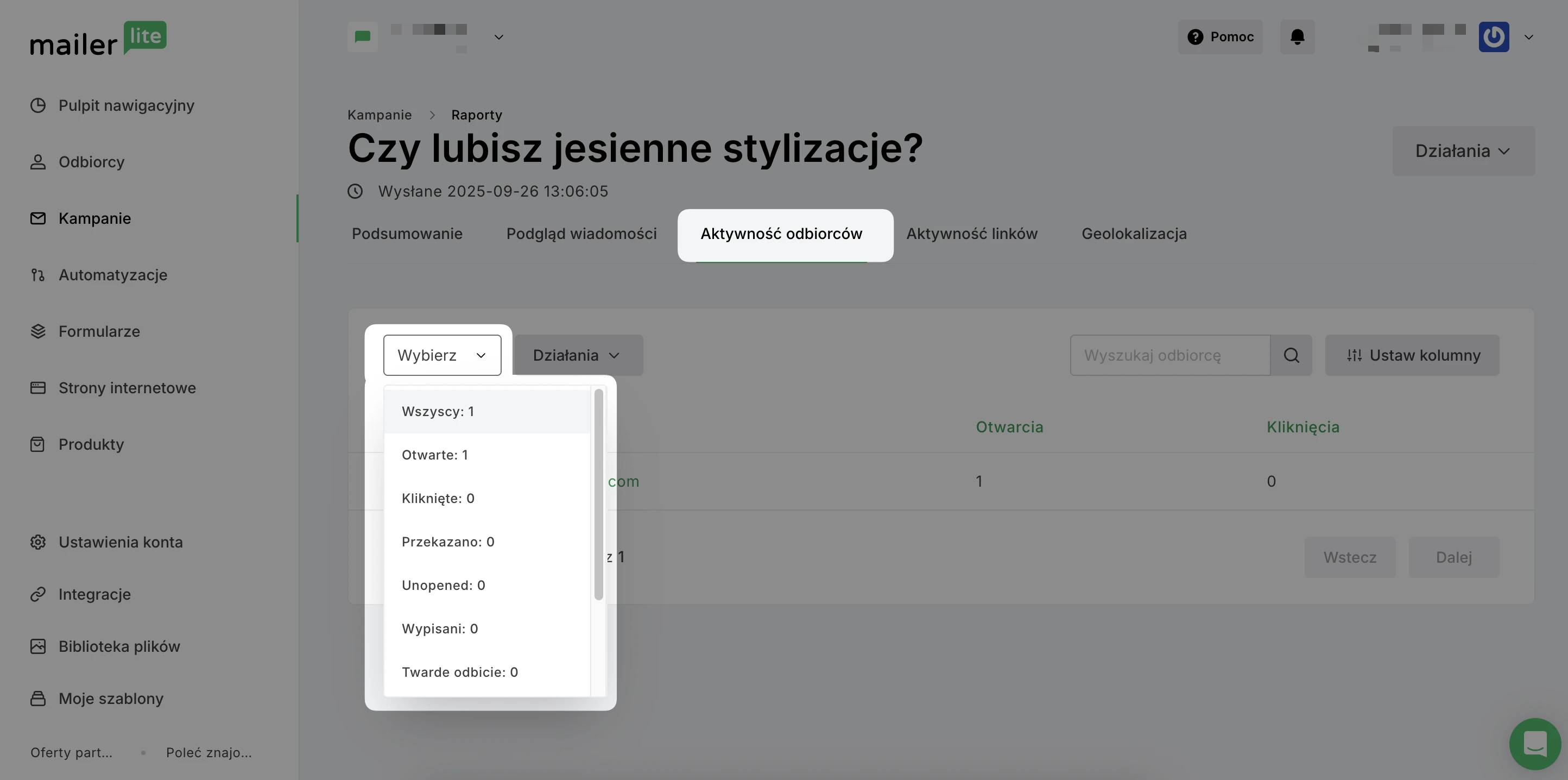Click the Ustawienia konta gear icon
This screenshot has height=780, width=1568.
point(38,542)
